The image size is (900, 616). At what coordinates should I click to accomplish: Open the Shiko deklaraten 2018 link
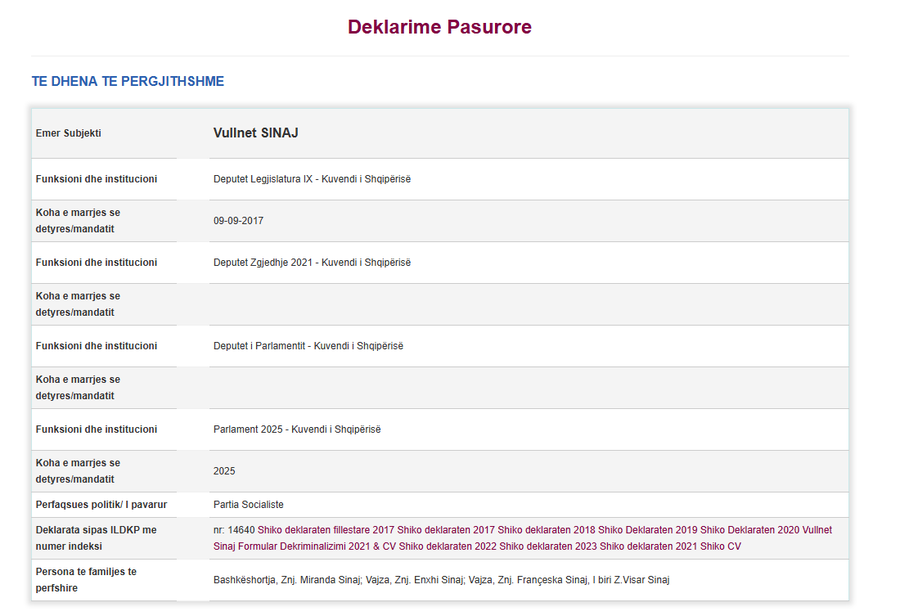coord(546,530)
